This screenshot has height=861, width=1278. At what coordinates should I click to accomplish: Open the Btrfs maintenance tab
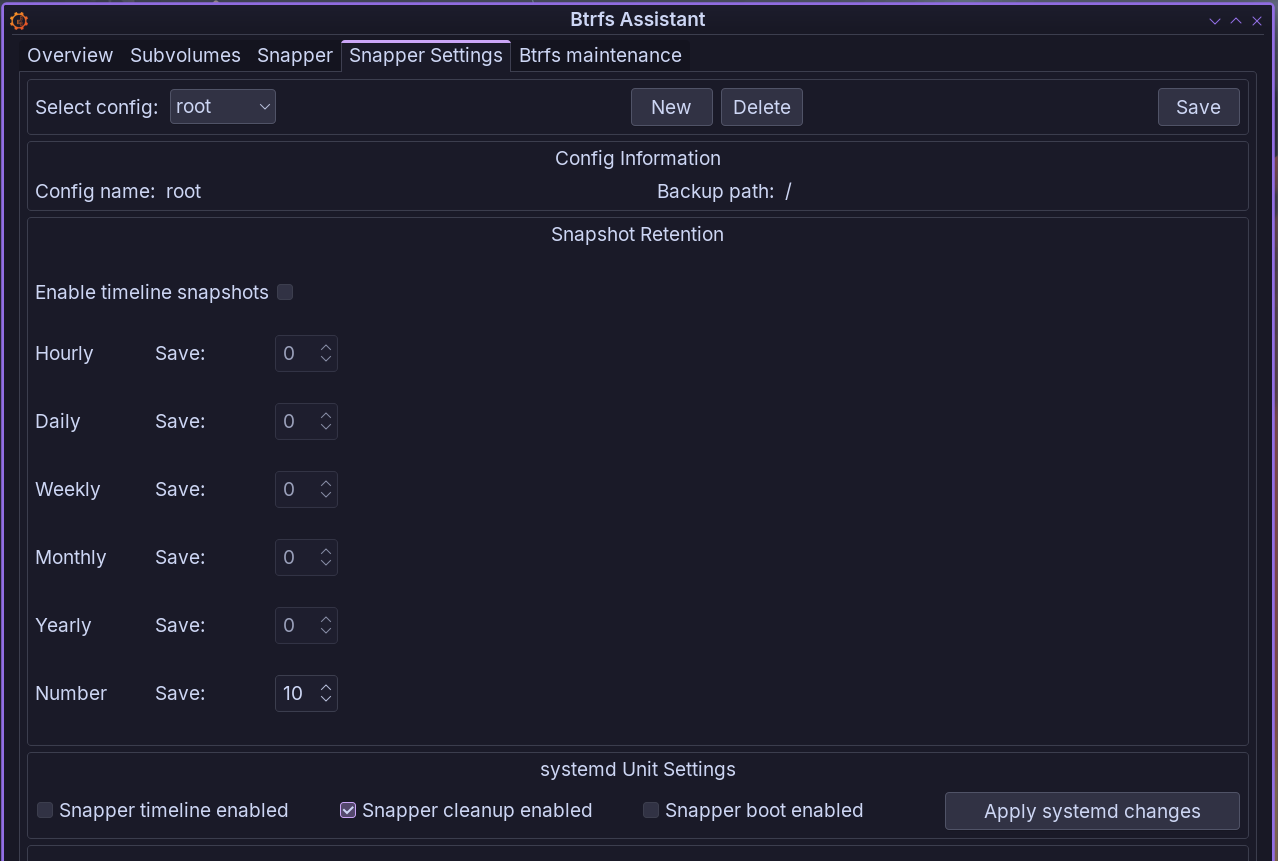[600, 56]
